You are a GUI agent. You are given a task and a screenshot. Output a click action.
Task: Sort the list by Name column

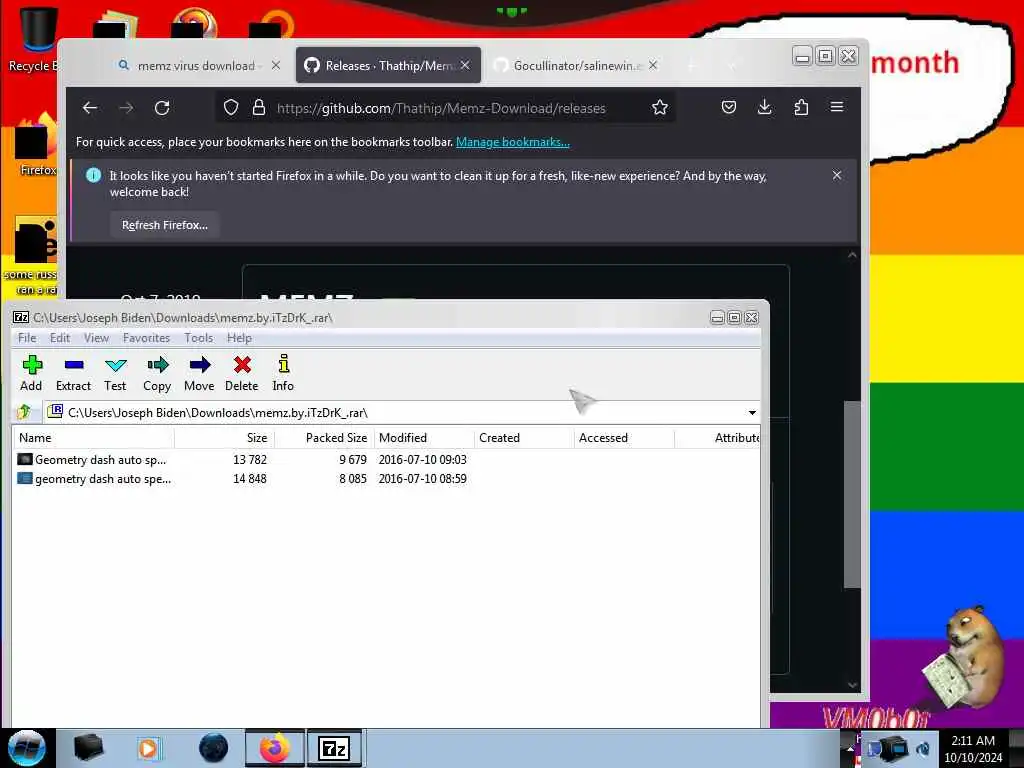[93, 438]
